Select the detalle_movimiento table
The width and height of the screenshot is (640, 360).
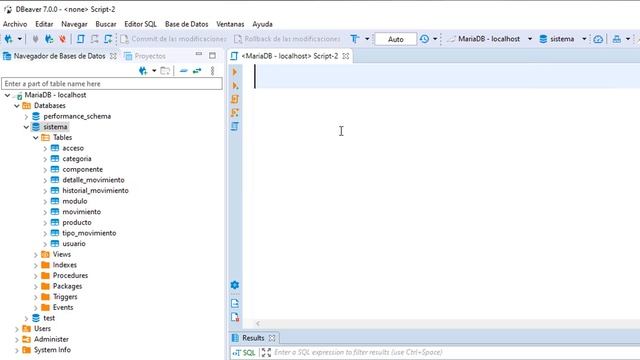click(93, 180)
